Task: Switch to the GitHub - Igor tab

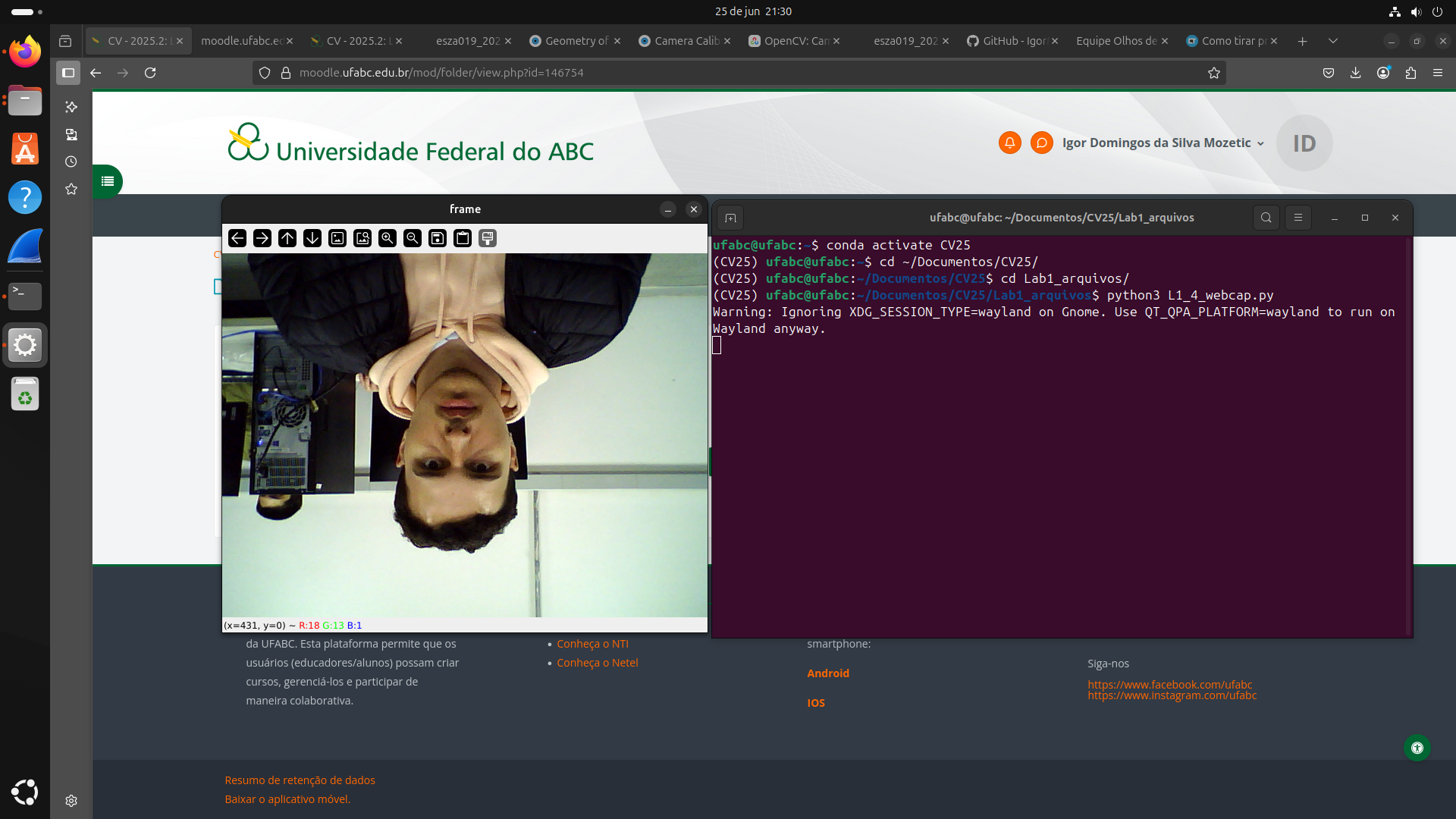Action: [x=1013, y=41]
